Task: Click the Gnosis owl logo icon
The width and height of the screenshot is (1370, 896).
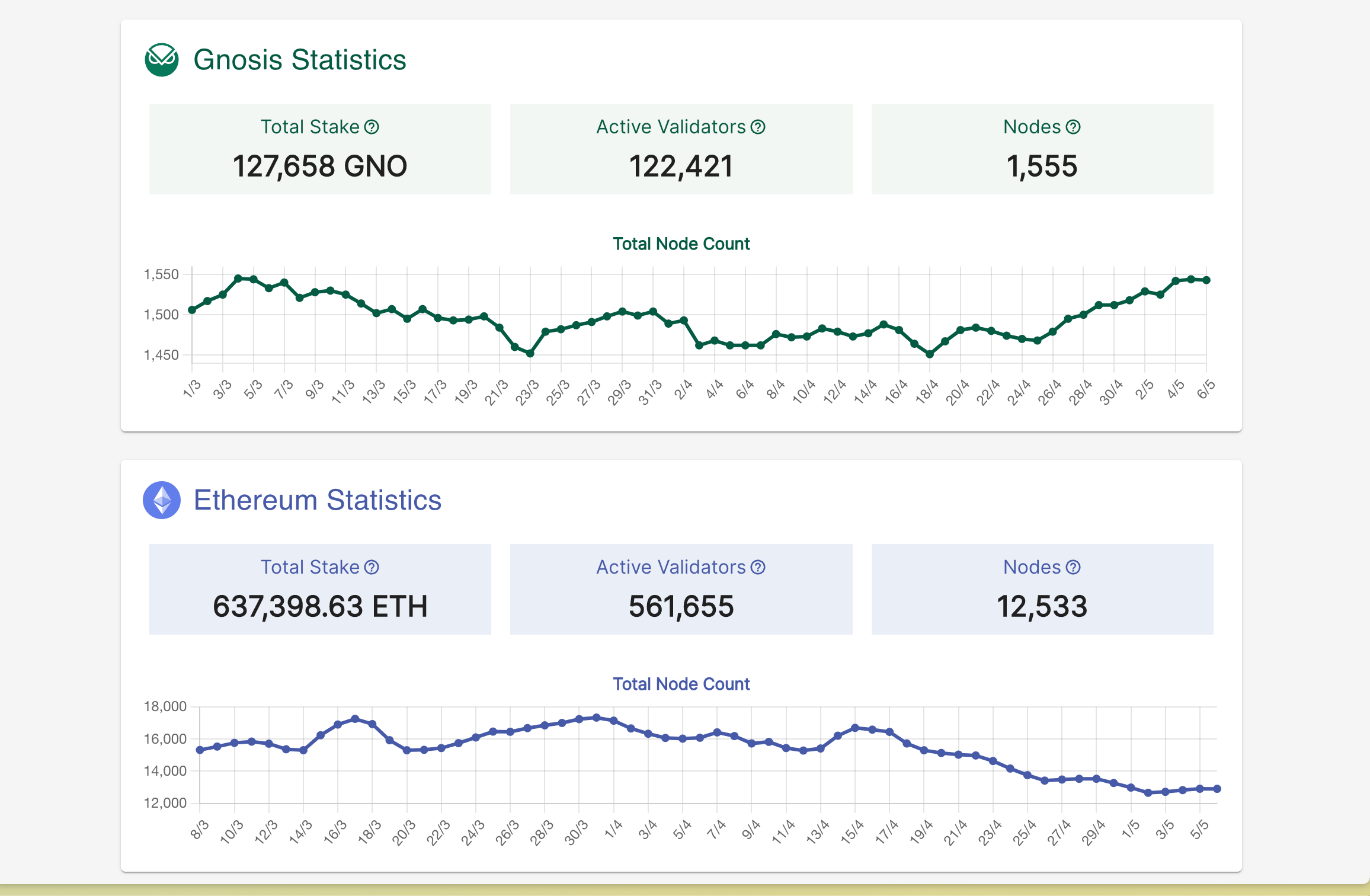Action: click(x=162, y=60)
